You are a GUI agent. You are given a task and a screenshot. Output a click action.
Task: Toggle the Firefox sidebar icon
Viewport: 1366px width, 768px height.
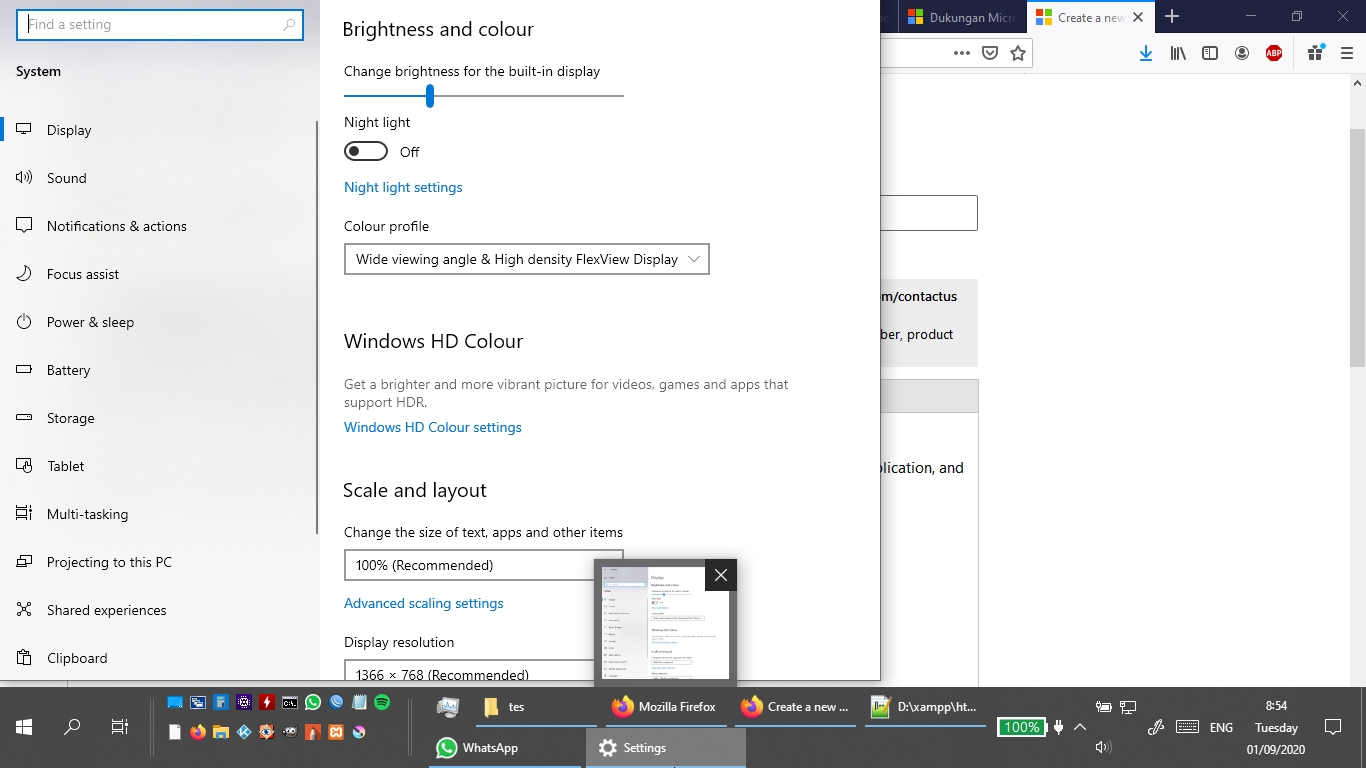point(1210,53)
